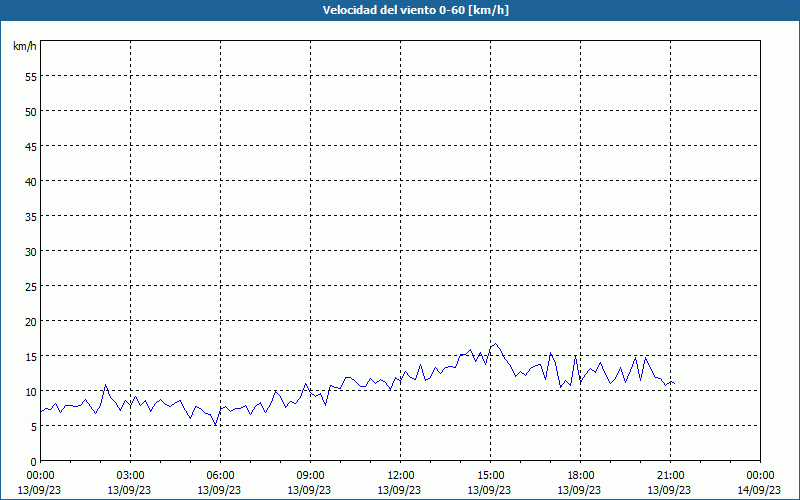The image size is (800, 500).
Task: Click the 50 y-axis label
Action: point(31,112)
